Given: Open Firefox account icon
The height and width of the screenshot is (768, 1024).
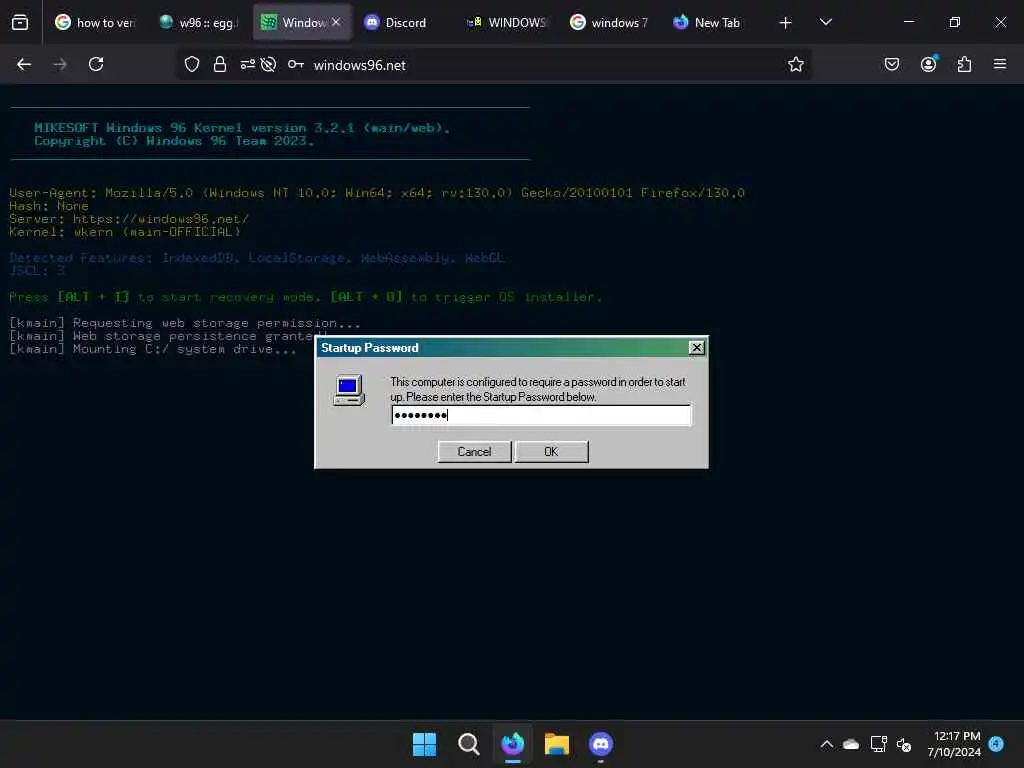Looking at the screenshot, I should click(929, 64).
